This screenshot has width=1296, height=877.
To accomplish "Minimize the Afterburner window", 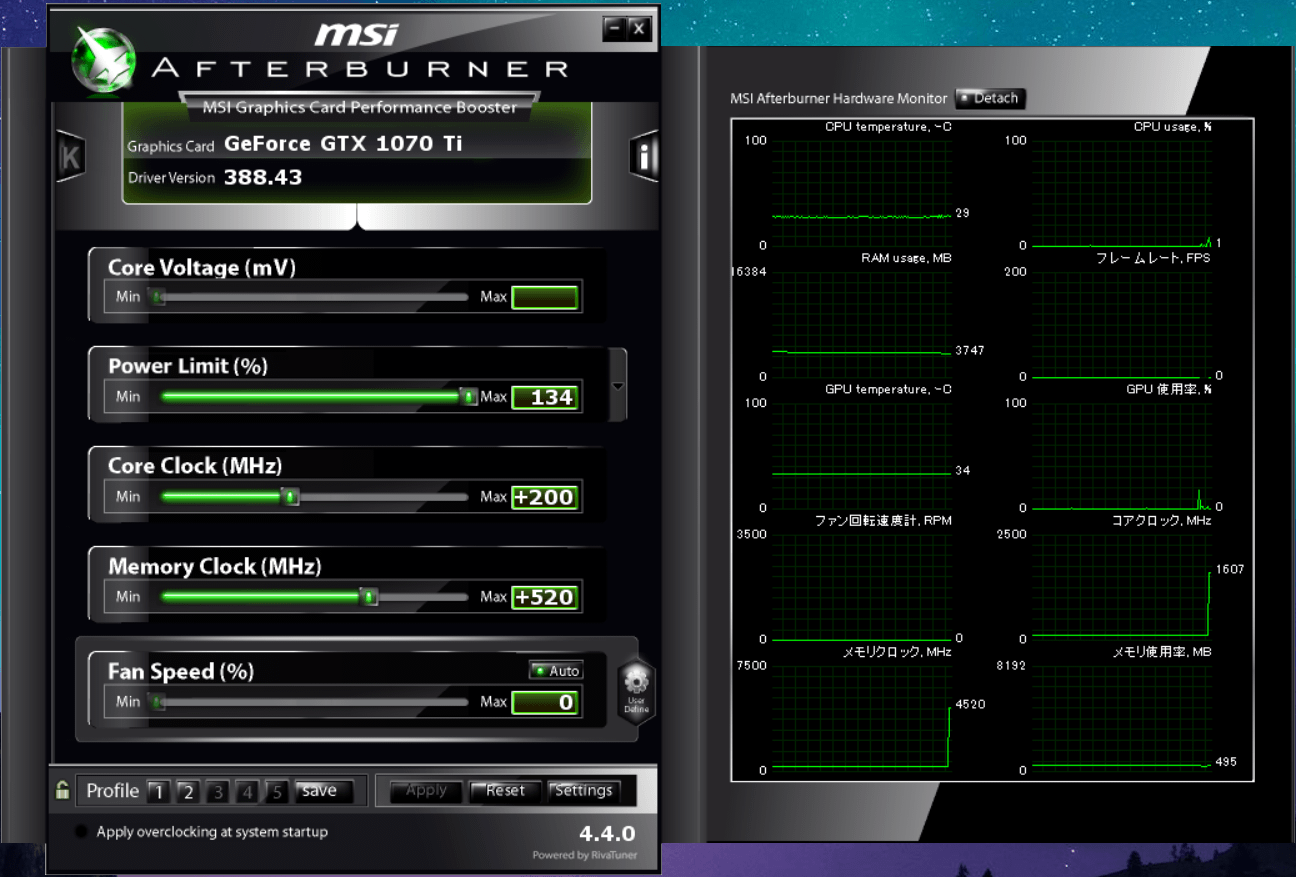I will coord(615,28).
